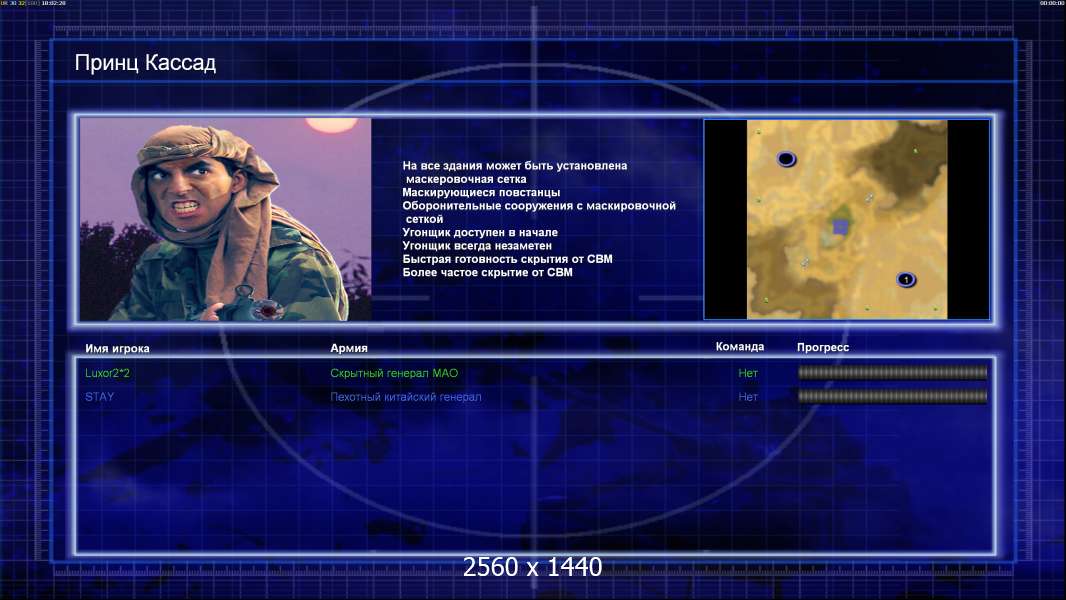1066x600 pixels.
Task: Click the "Принц Кассад" title text
Action: [145, 63]
